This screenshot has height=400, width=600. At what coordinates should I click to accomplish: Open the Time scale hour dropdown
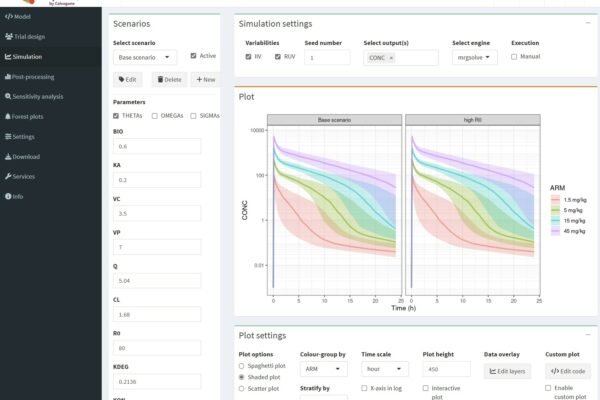tap(385, 368)
